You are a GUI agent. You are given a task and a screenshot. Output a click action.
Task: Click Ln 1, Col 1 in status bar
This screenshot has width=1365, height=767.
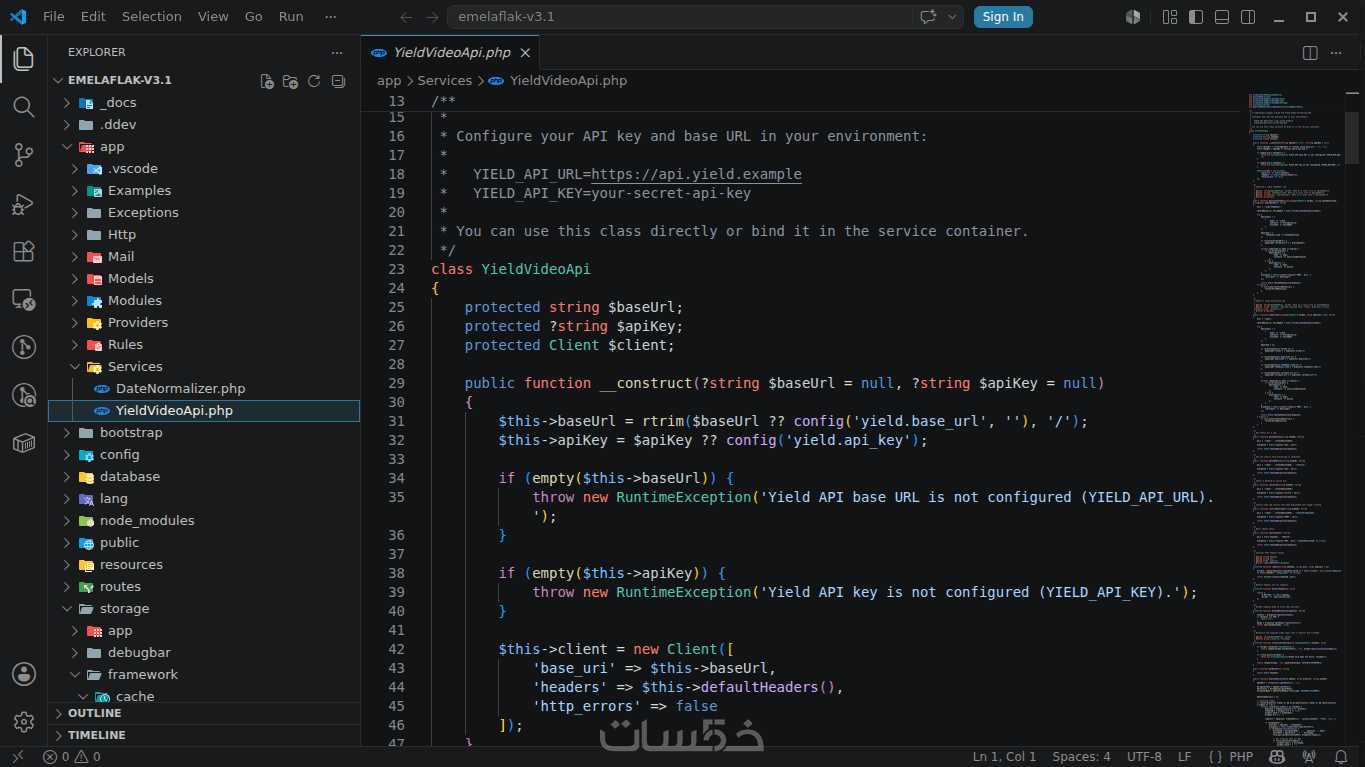point(1004,757)
